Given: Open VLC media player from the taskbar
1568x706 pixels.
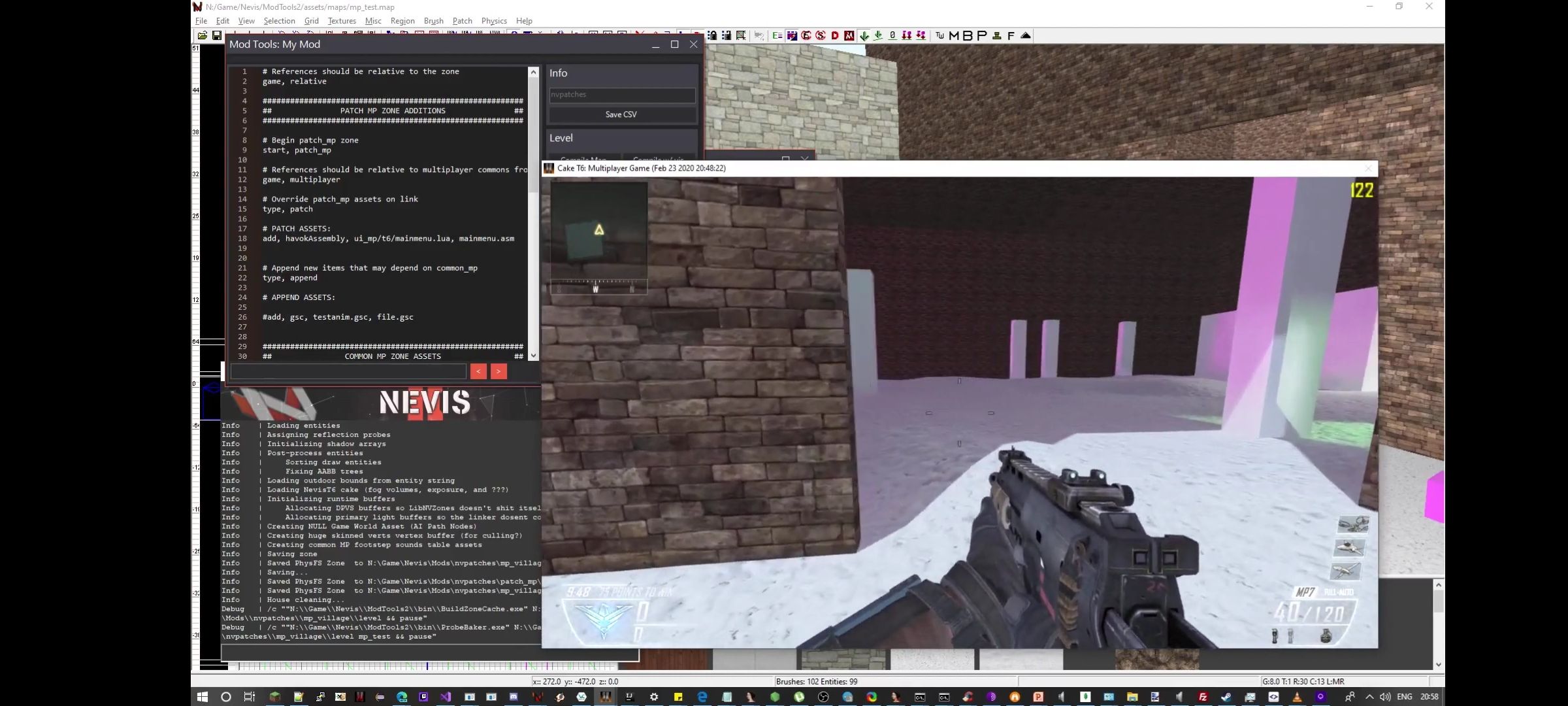Looking at the screenshot, I should pyautogui.click(x=1297, y=697).
